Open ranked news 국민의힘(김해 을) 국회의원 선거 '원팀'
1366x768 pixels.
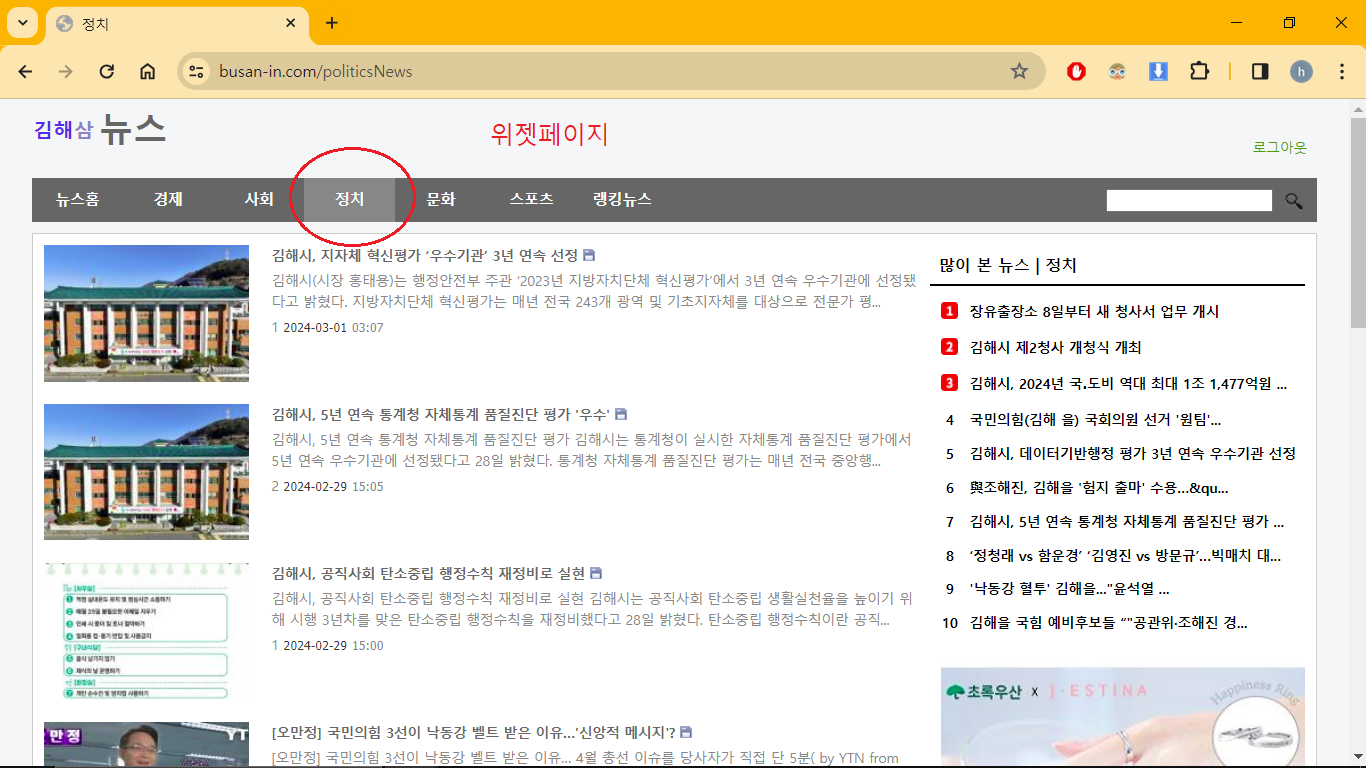click(1095, 419)
